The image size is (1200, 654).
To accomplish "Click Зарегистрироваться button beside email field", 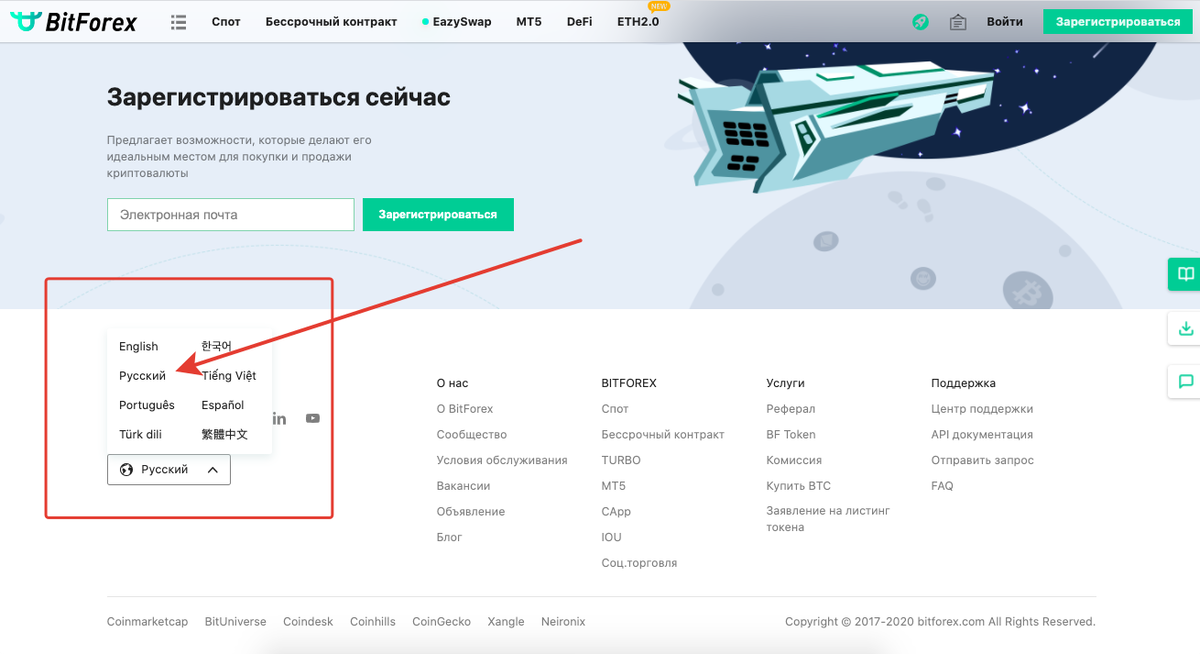I will (438, 214).
